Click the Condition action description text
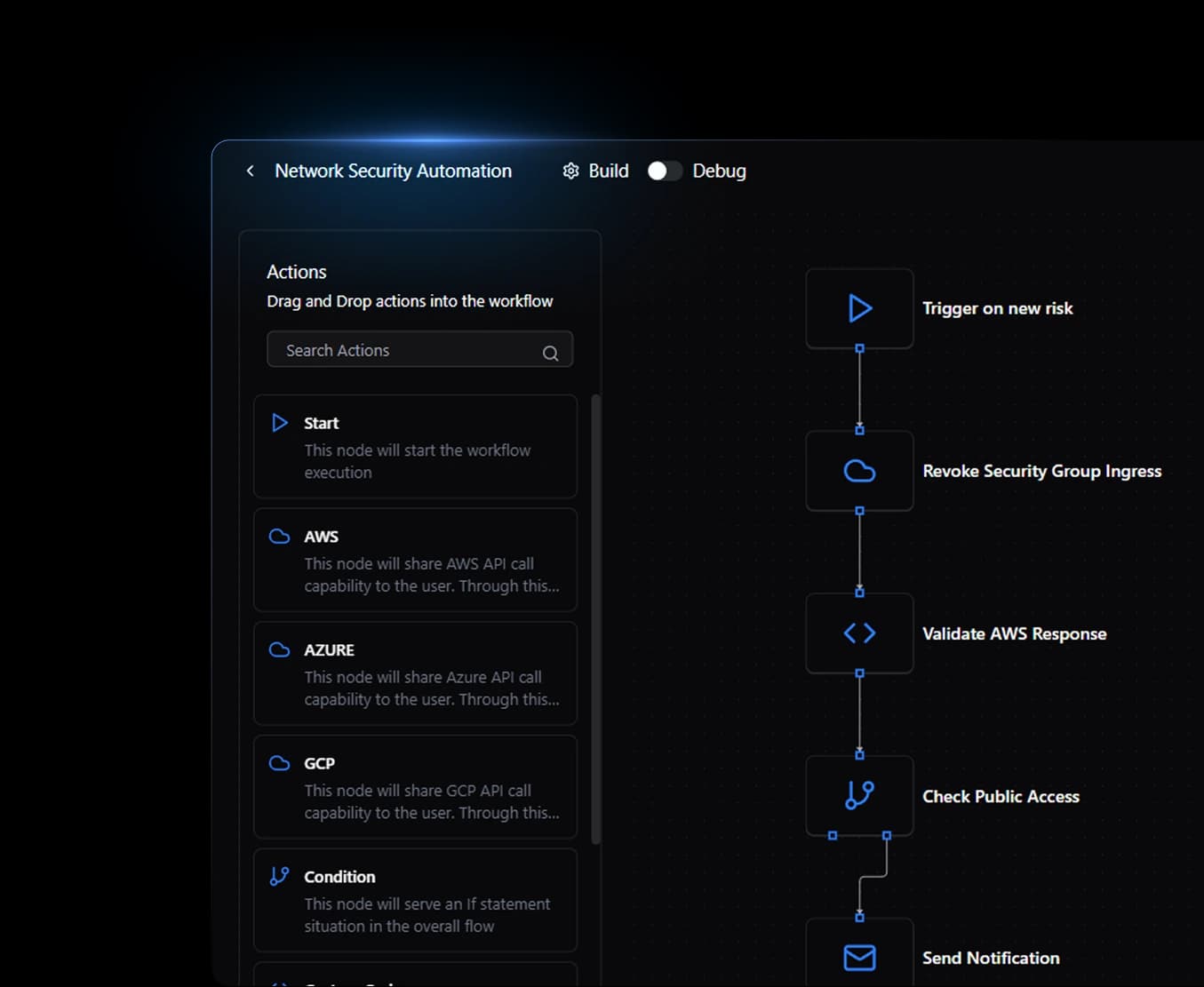 coord(427,915)
